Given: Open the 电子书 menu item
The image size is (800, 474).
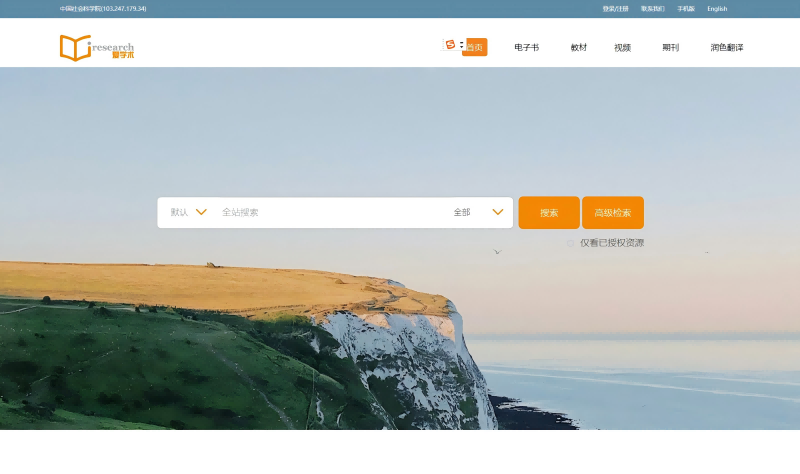Looking at the screenshot, I should [526, 47].
